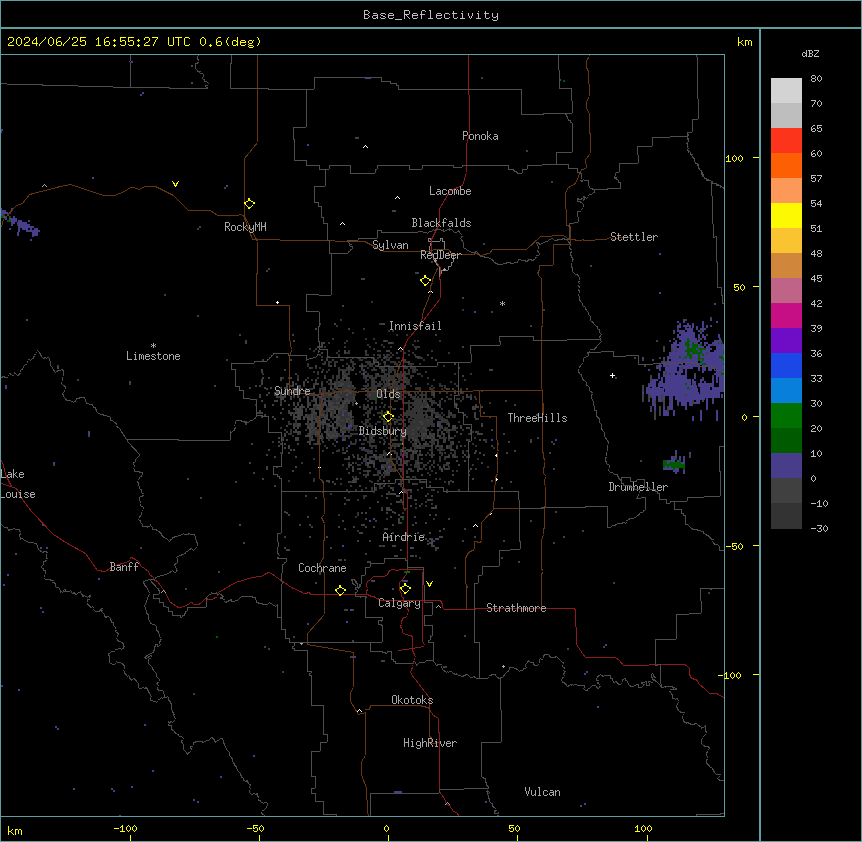This screenshot has width=862, height=842.
Task: Select the light blue 30–33 dBZ legend swatch
Action: pyautogui.click(x=786, y=391)
